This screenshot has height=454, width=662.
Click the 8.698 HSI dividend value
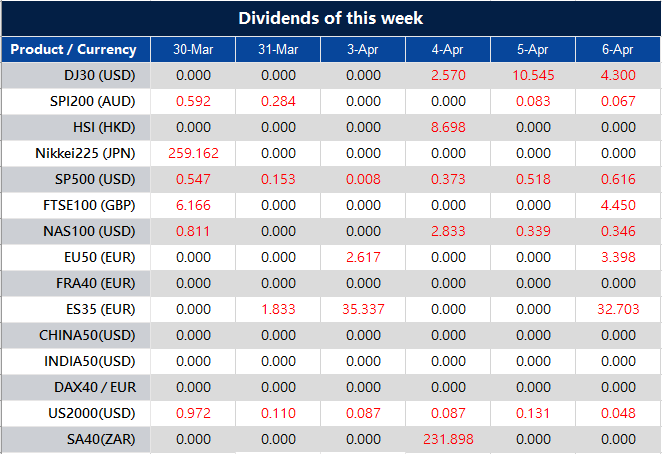(x=448, y=127)
